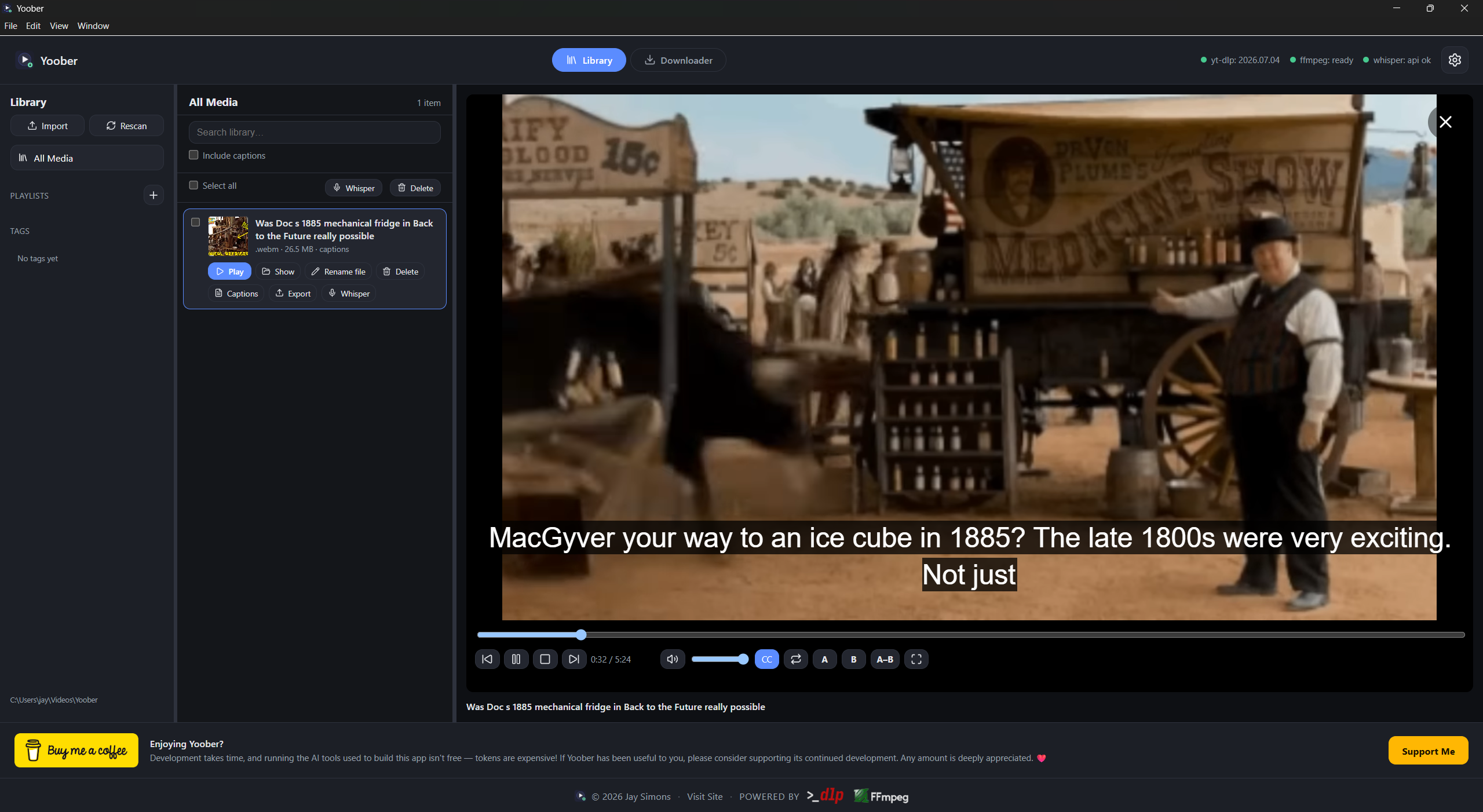
Task: Delete the Was Doc s 1885 media item
Action: (x=400, y=271)
